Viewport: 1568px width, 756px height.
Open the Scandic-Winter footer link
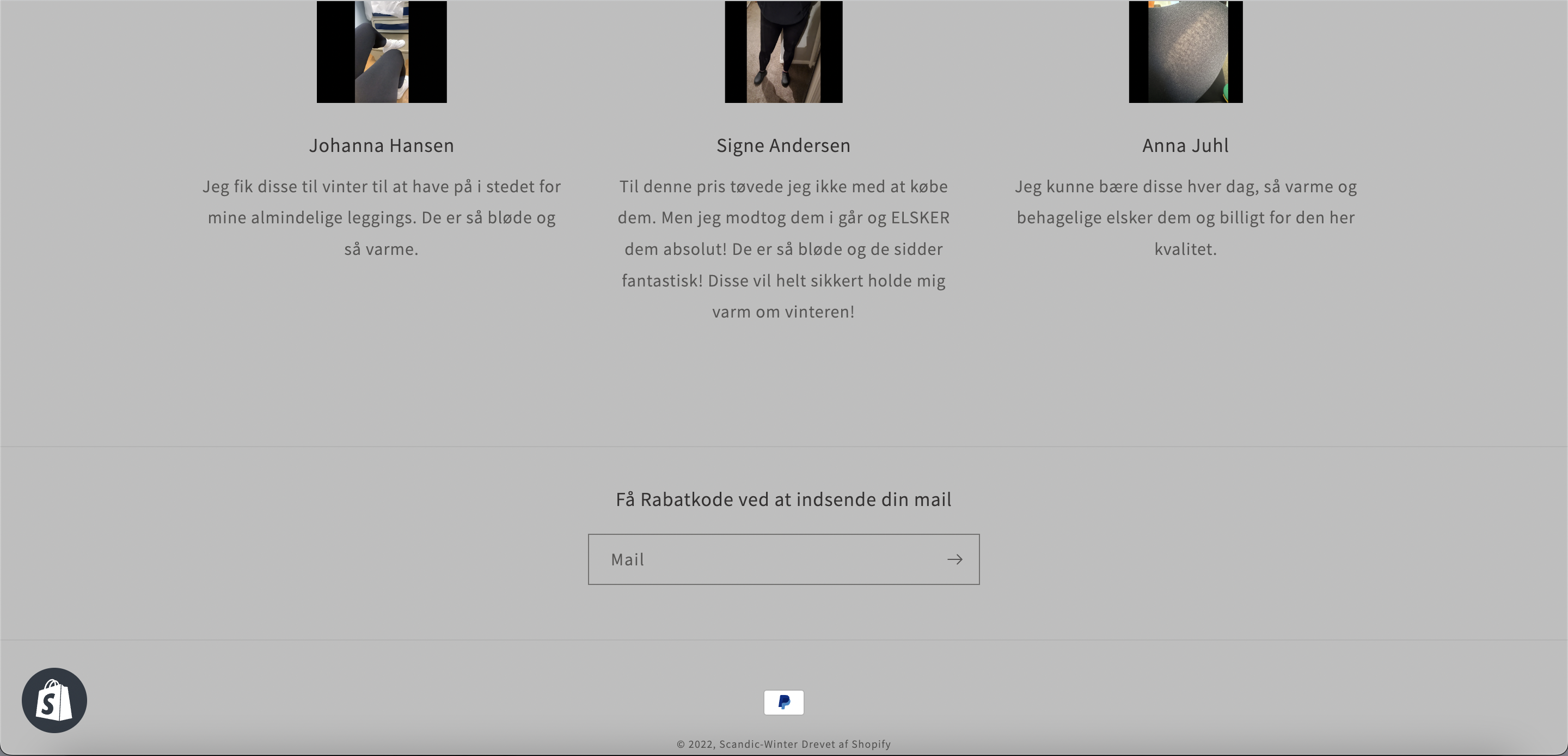tap(758, 744)
